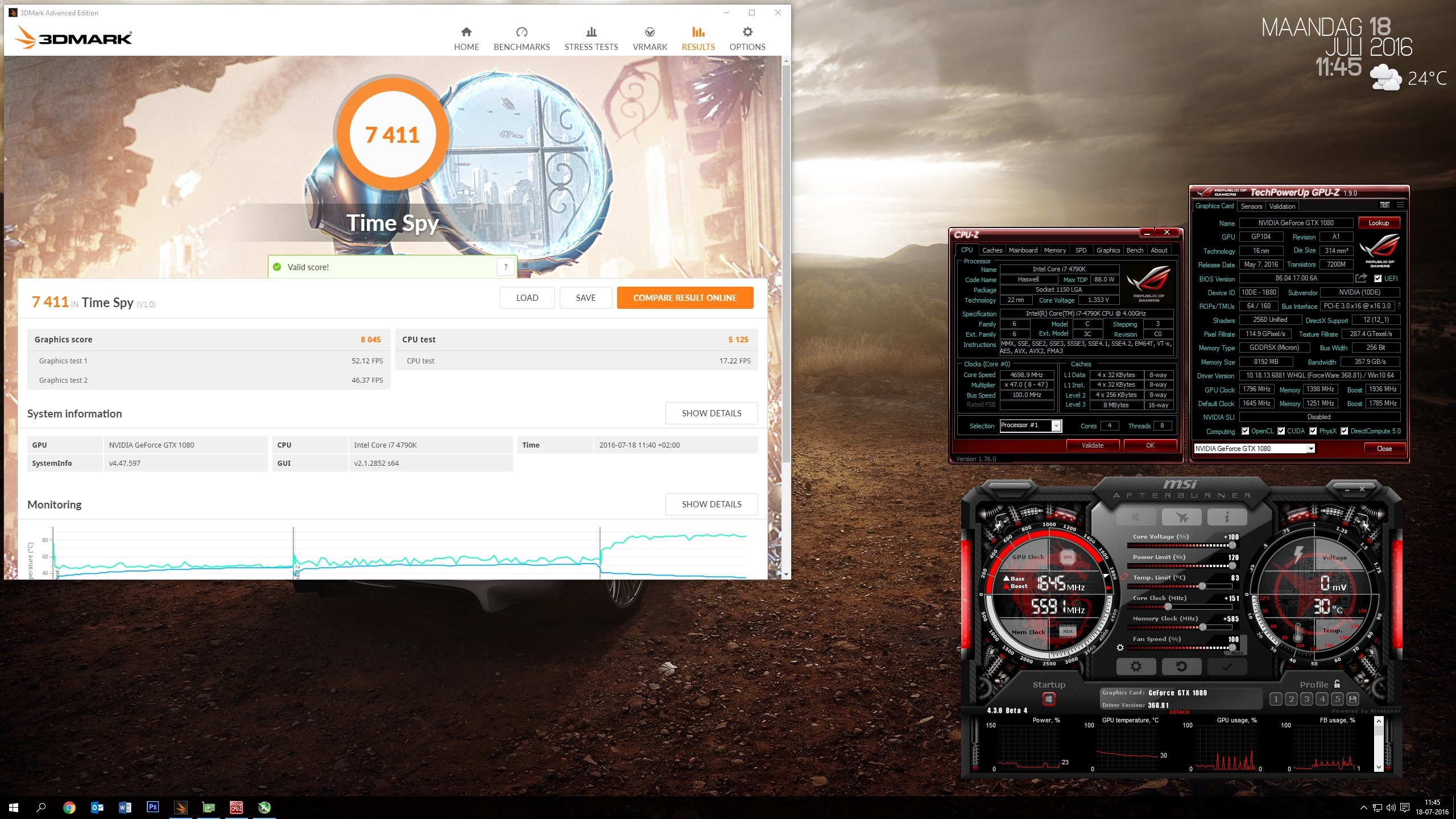The height and width of the screenshot is (819, 1456).
Task: Switch to the Mainboard tab in CPU-Z
Action: (1023, 250)
